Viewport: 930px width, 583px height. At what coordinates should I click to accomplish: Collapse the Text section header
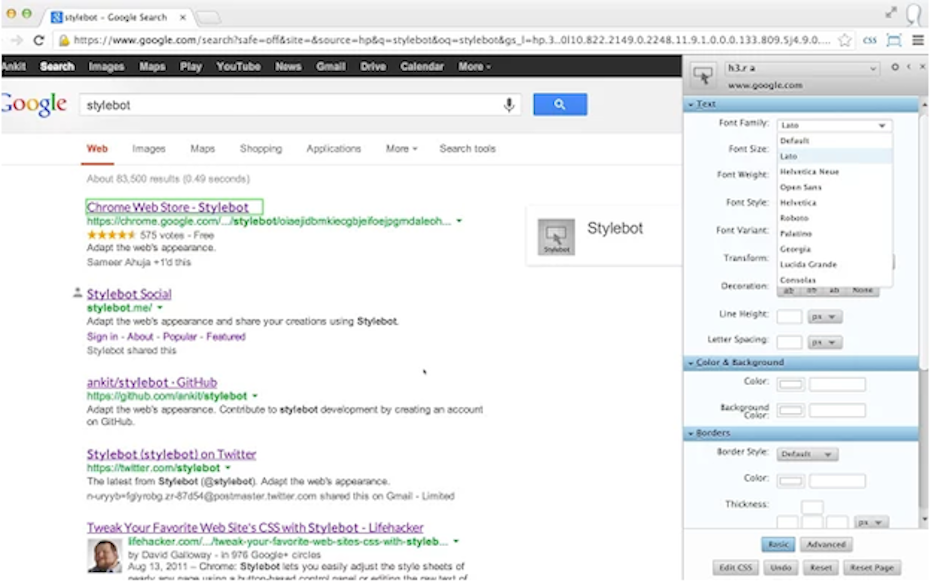[802, 104]
